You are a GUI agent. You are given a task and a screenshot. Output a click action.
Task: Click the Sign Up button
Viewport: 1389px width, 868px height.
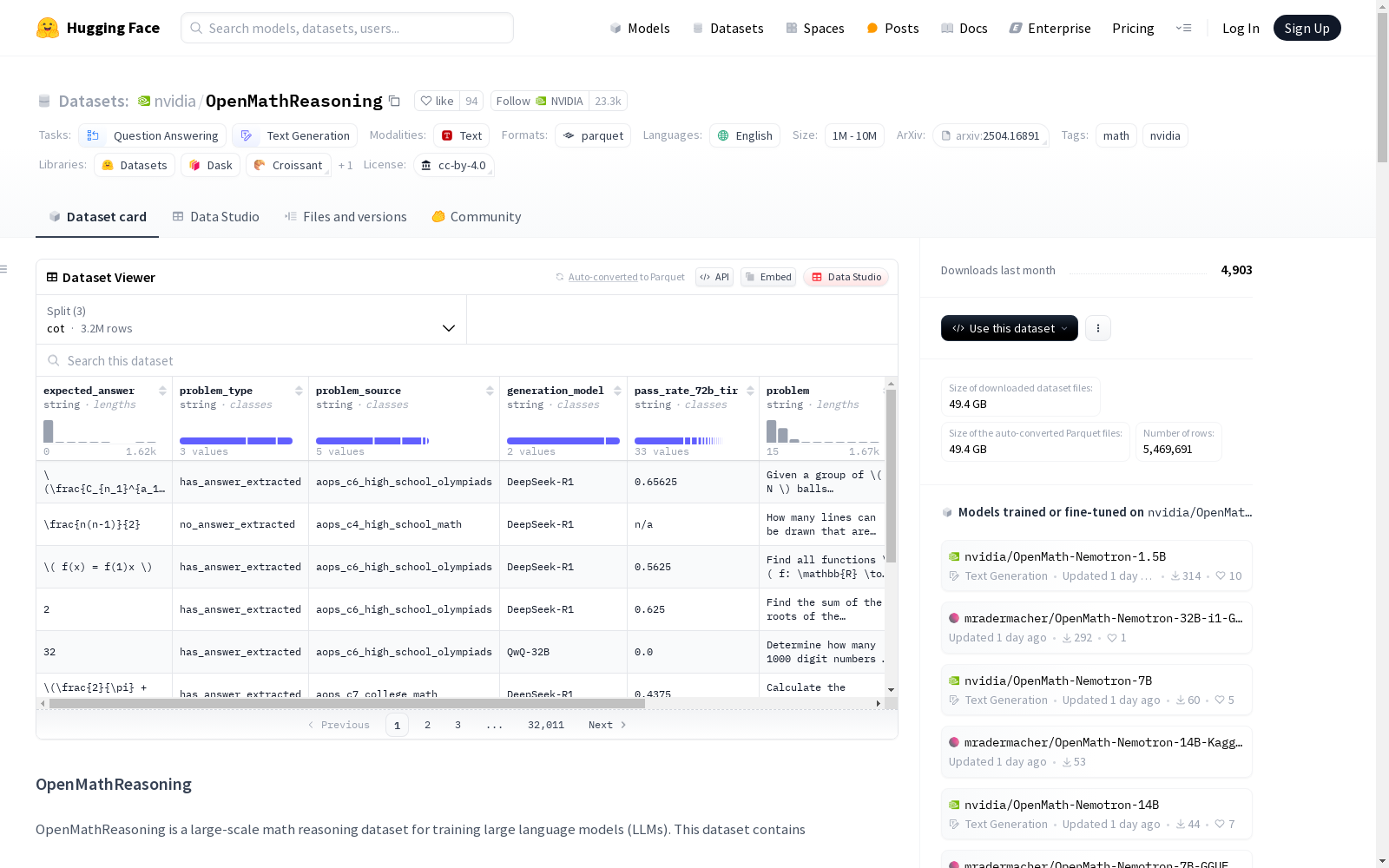(x=1307, y=28)
